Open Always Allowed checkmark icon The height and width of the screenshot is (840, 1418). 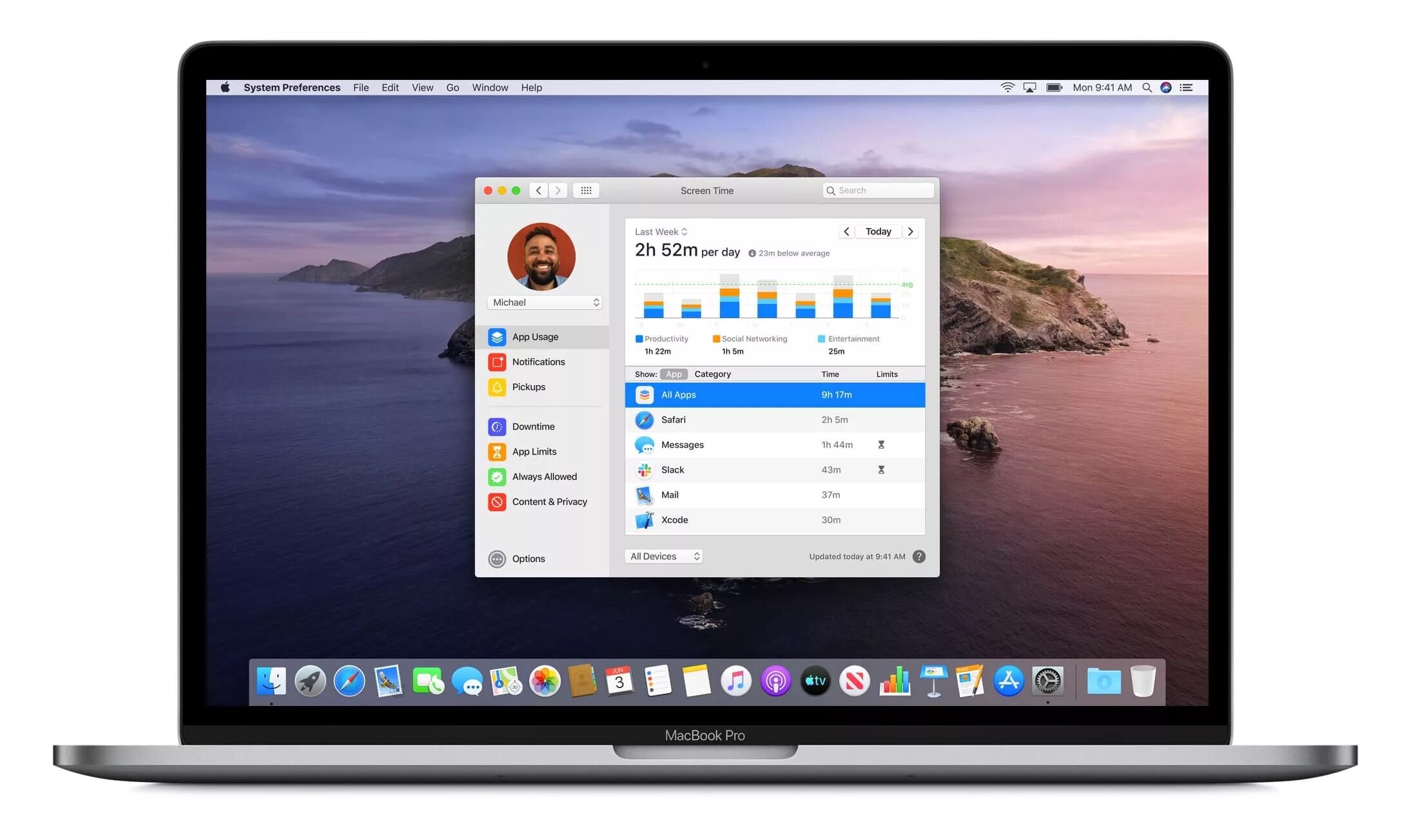[x=497, y=477]
